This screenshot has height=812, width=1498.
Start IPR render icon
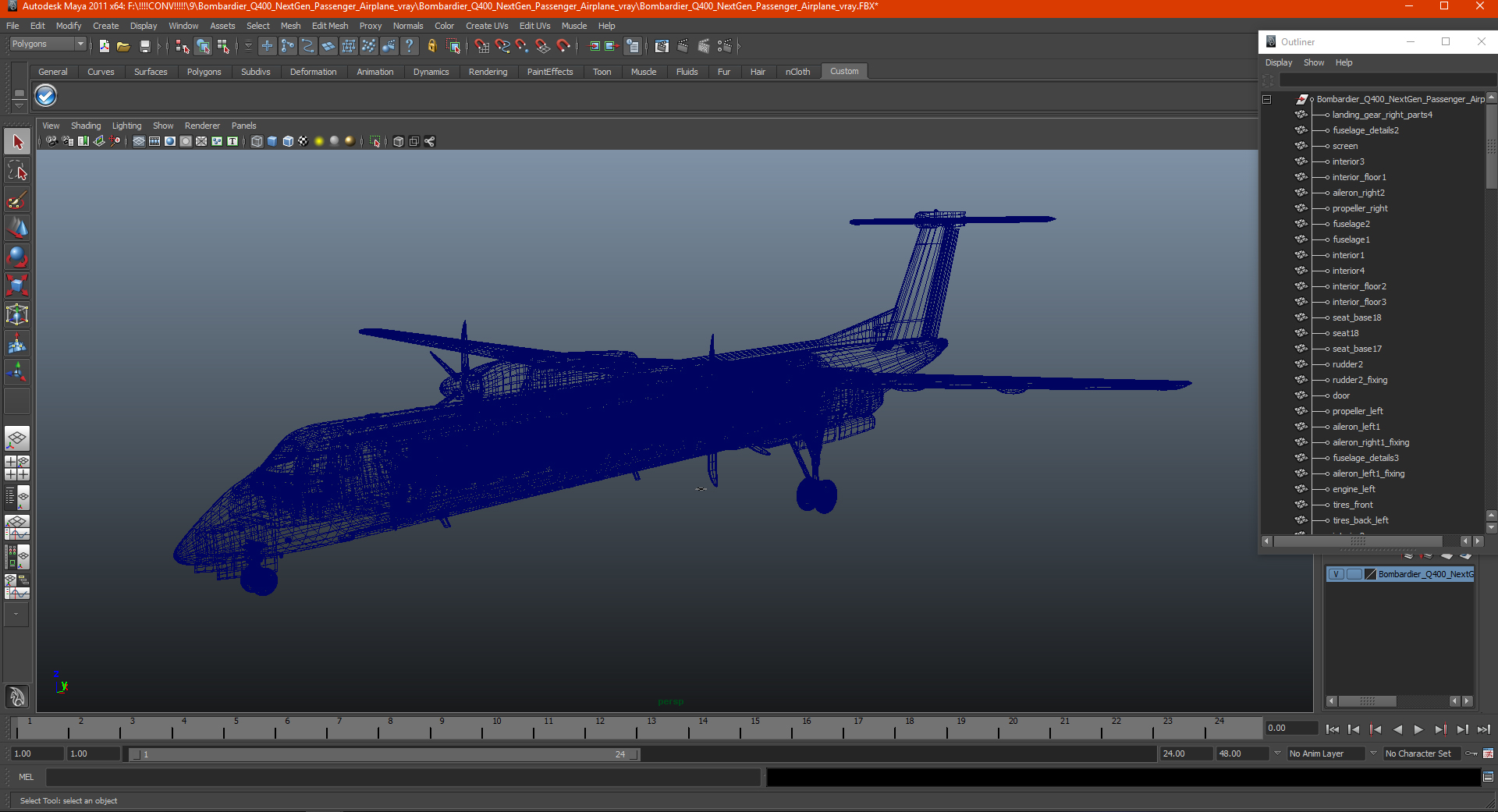point(704,46)
